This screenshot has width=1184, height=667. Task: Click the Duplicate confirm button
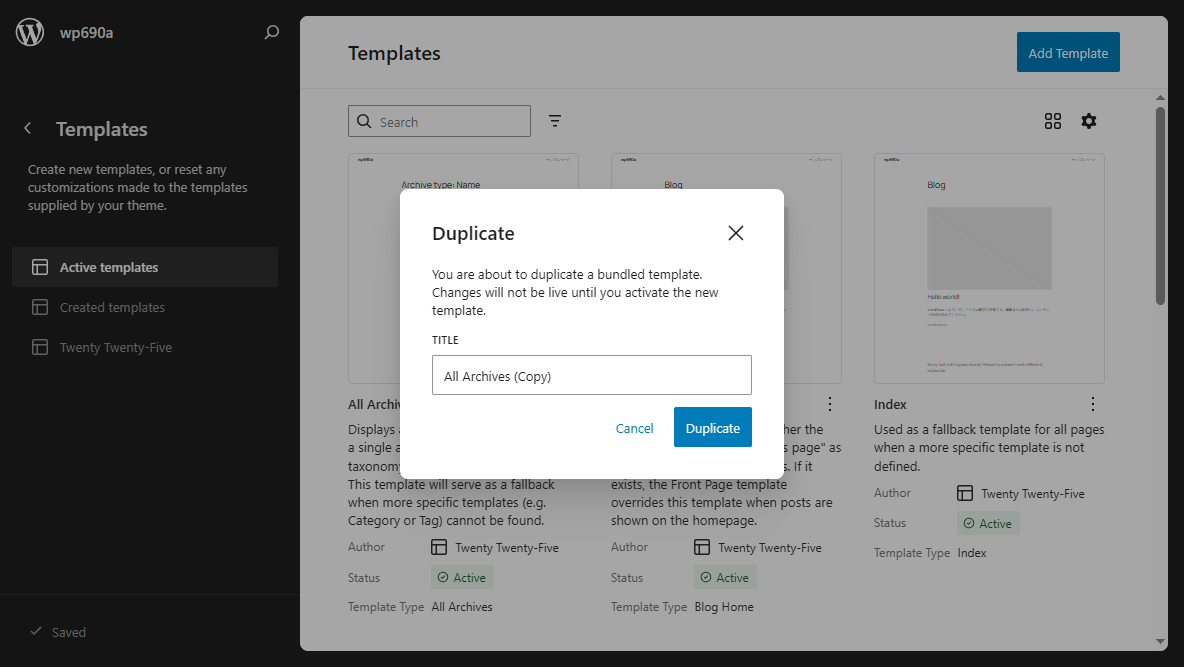tap(712, 428)
